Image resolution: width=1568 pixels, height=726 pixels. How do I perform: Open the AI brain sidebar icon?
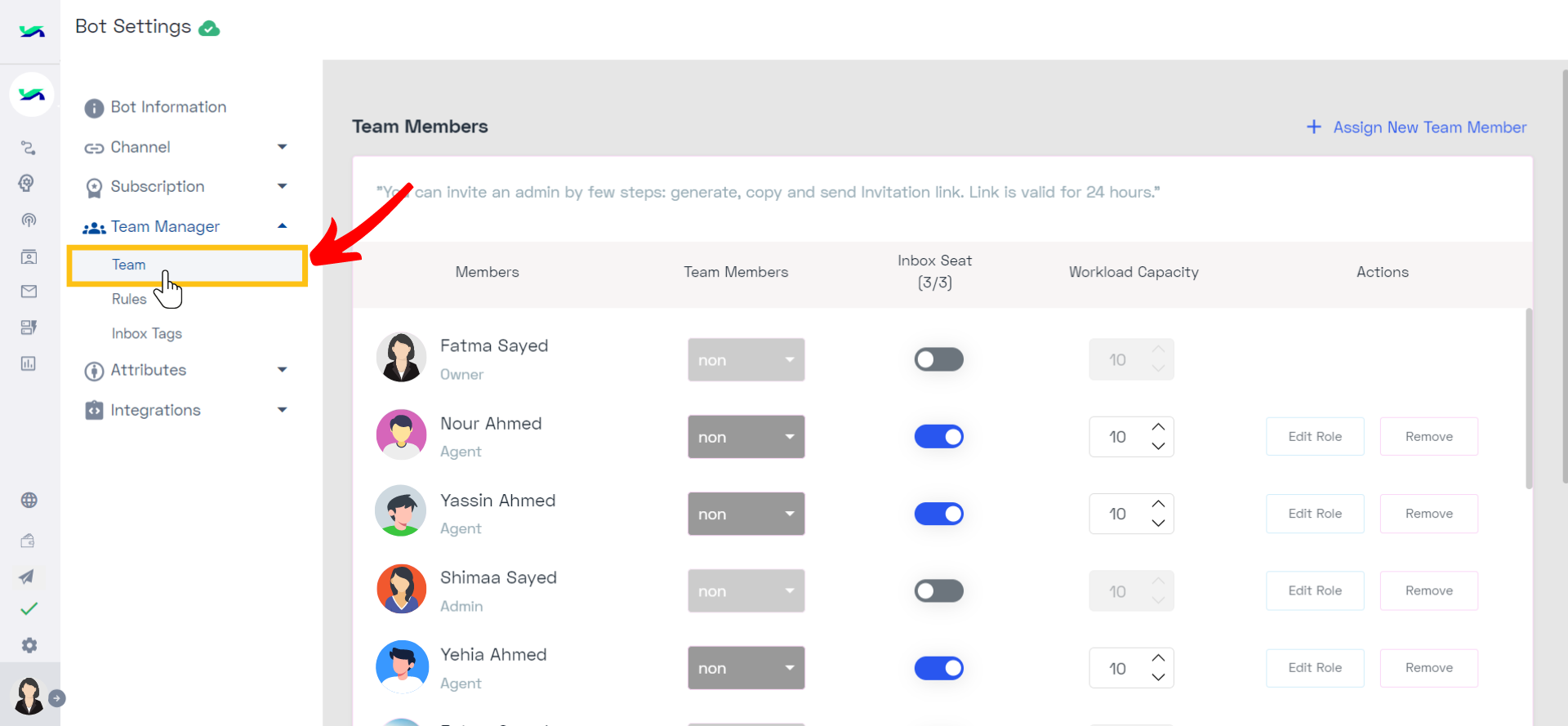point(27,183)
